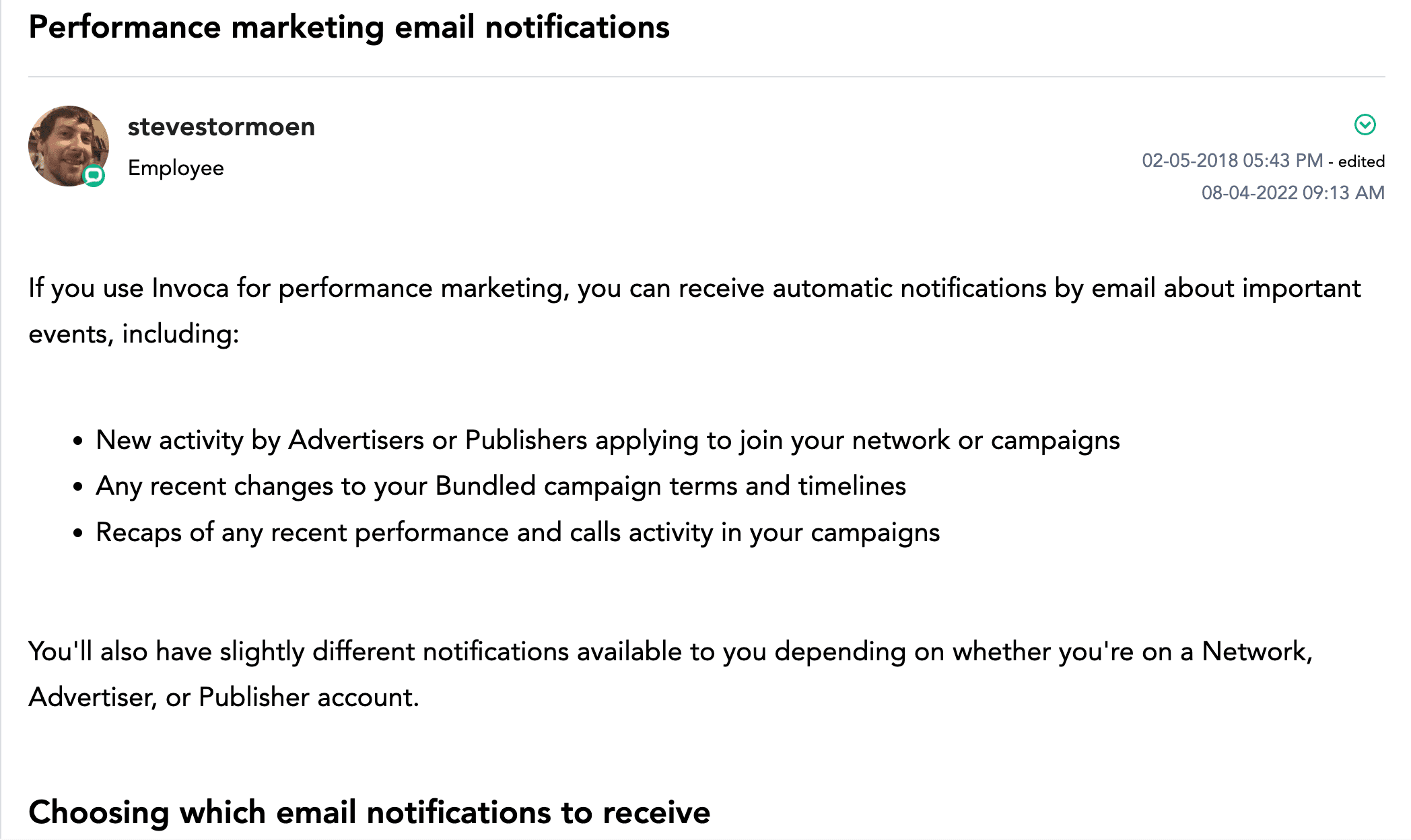The height and width of the screenshot is (840, 1411).
Task: Click the divider line under the title
Action: tap(705, 75)
